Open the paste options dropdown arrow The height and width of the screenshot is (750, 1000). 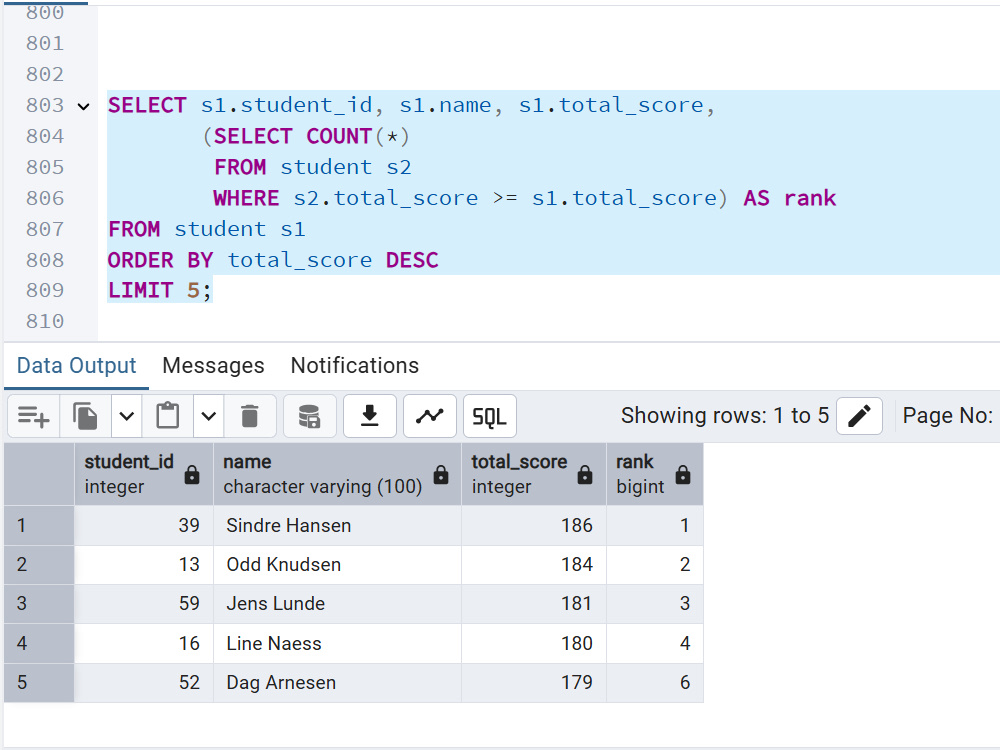[209, 416]
